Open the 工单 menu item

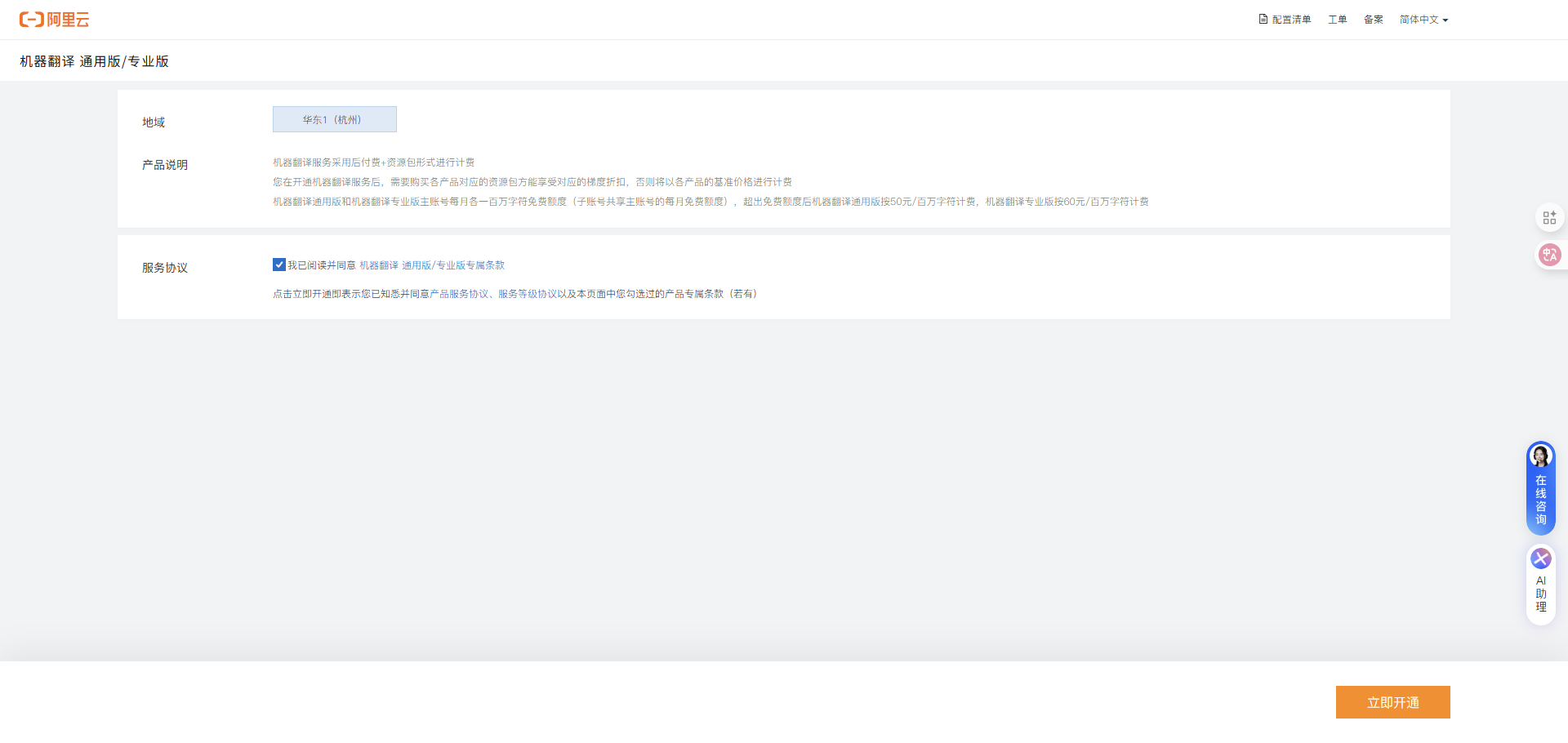pyautogui.click(x=1337, y=20)
